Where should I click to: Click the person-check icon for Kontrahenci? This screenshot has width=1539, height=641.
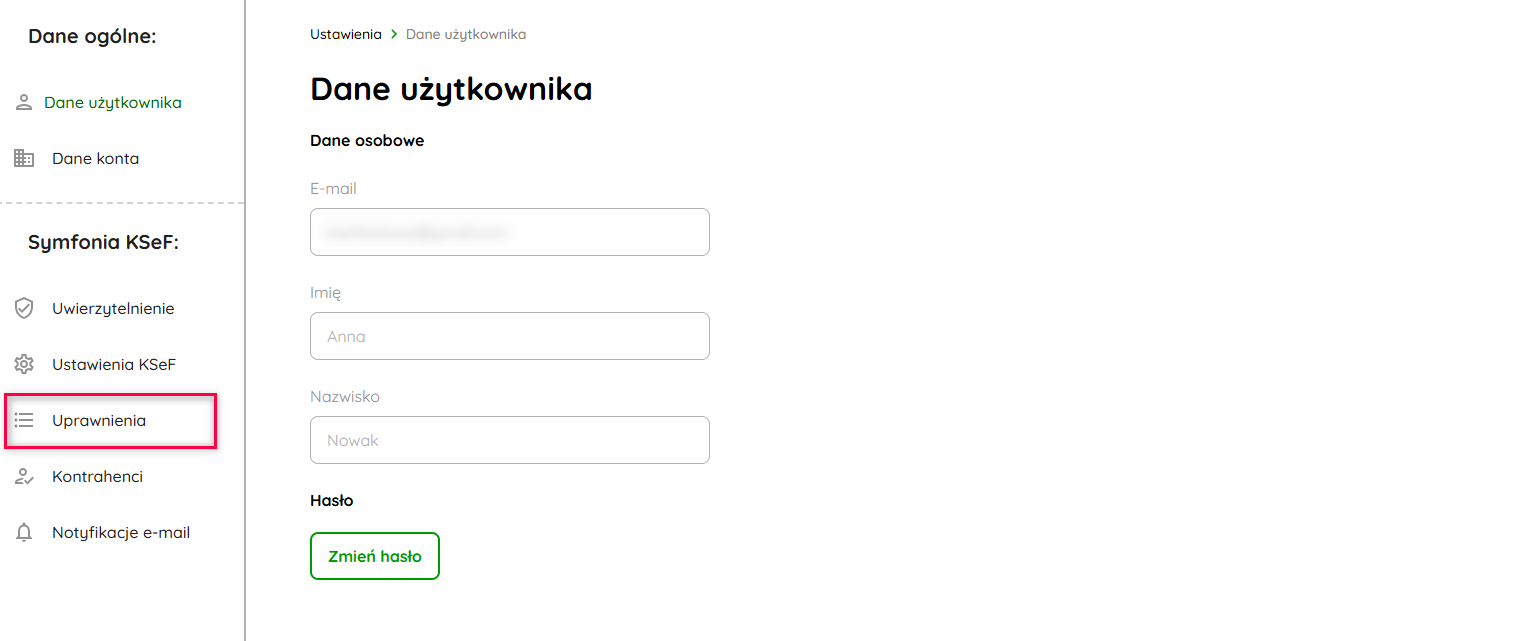(24, 477)
